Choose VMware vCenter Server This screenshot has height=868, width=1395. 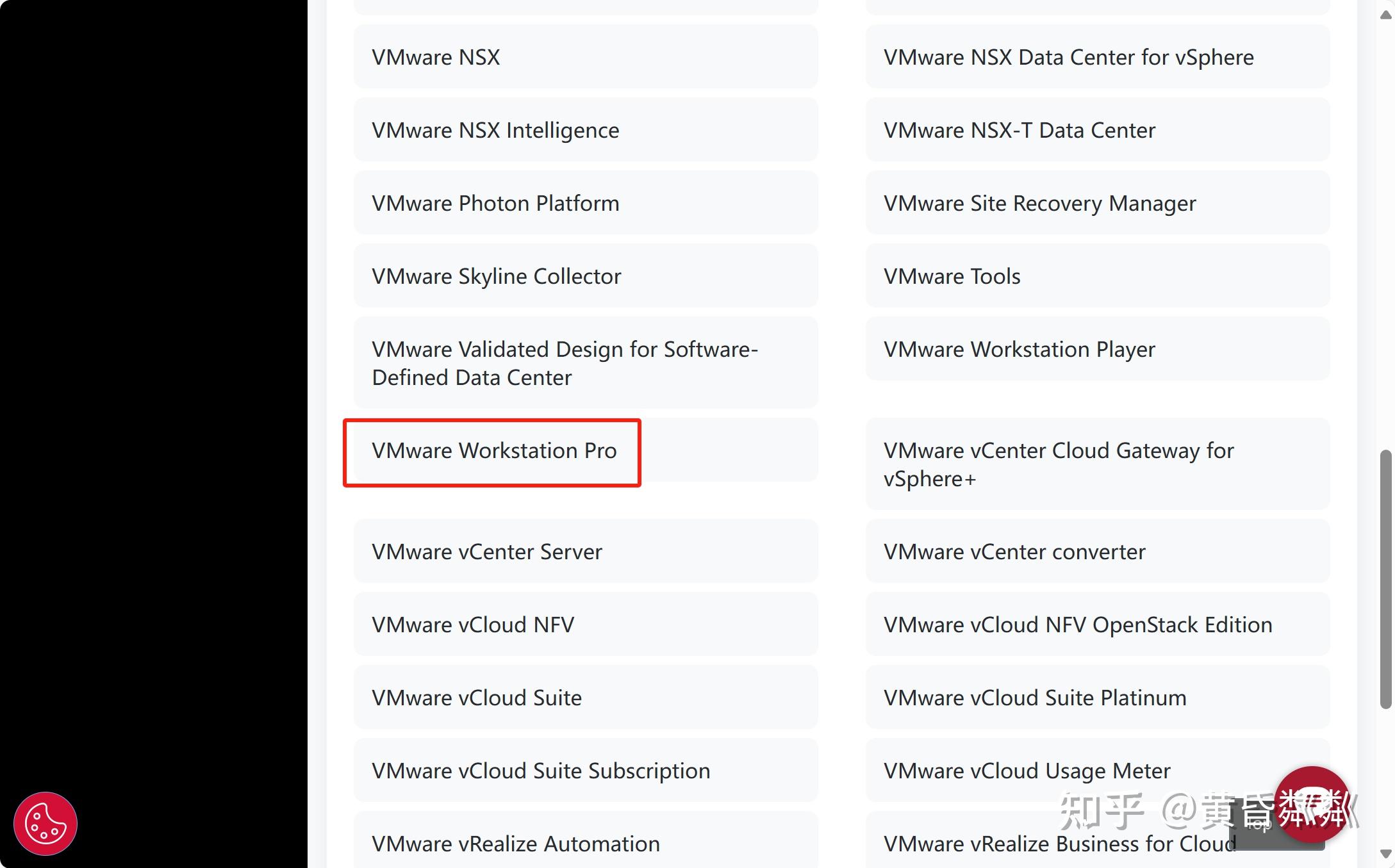pos(487,552)
